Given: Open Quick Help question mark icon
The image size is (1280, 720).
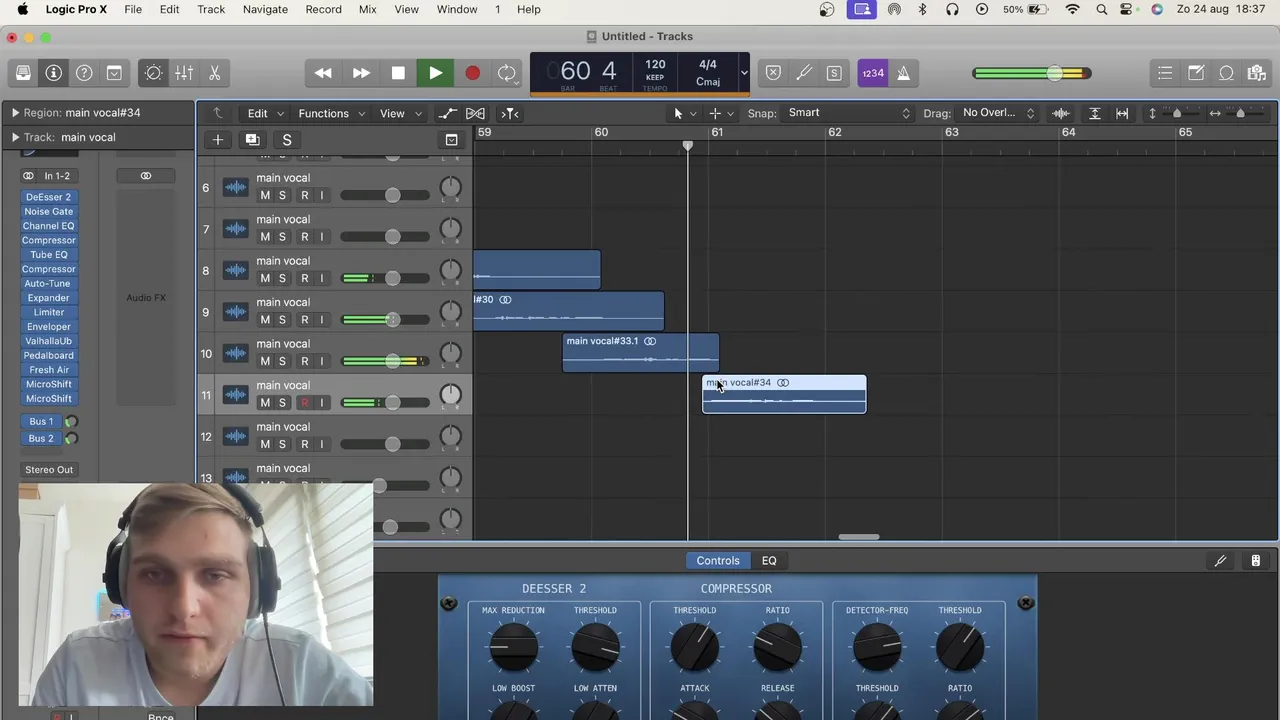Looking at the screenshot, I should tap(84, 73).
